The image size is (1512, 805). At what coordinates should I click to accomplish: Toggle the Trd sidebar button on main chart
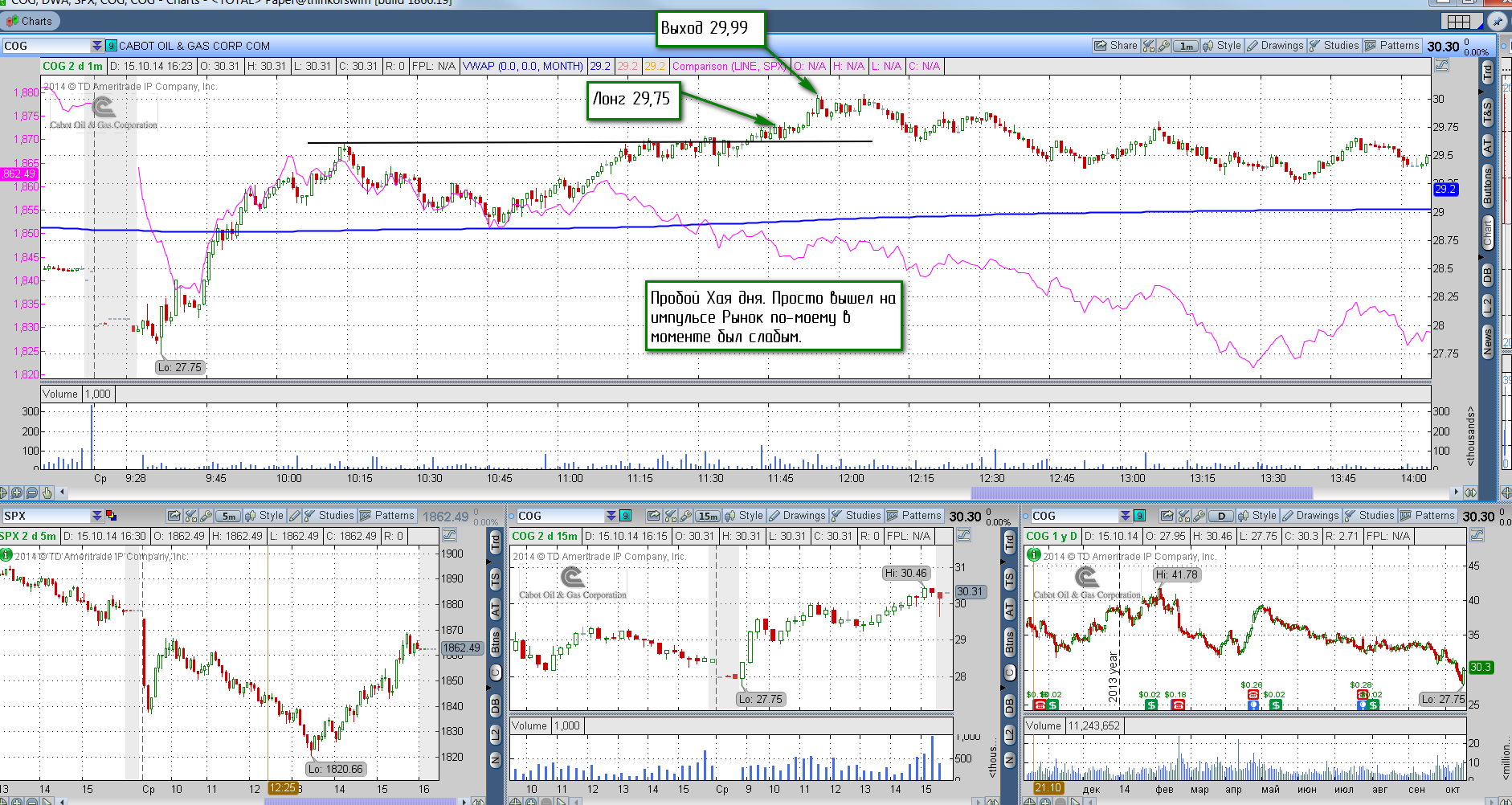(1487, 72)
